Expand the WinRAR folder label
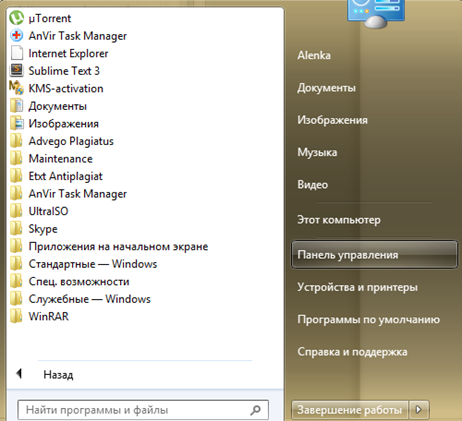462x421 pixels. tap(49, 316)
